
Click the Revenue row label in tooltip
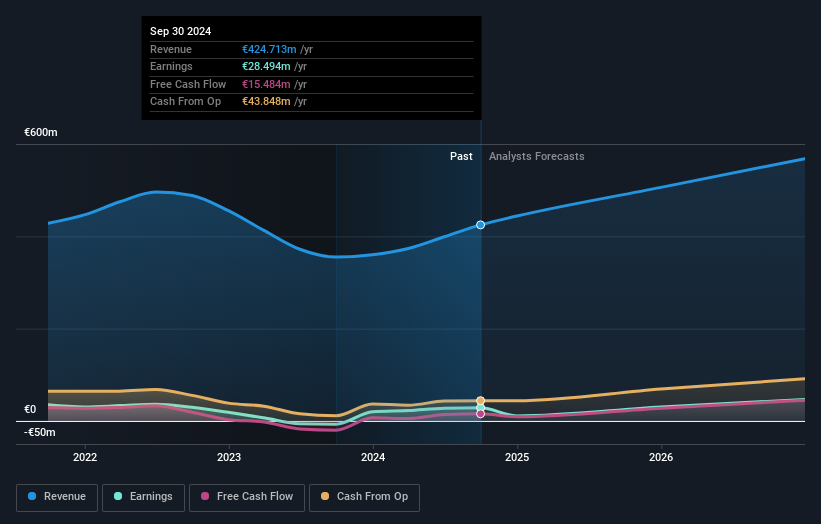coord(171,49)
